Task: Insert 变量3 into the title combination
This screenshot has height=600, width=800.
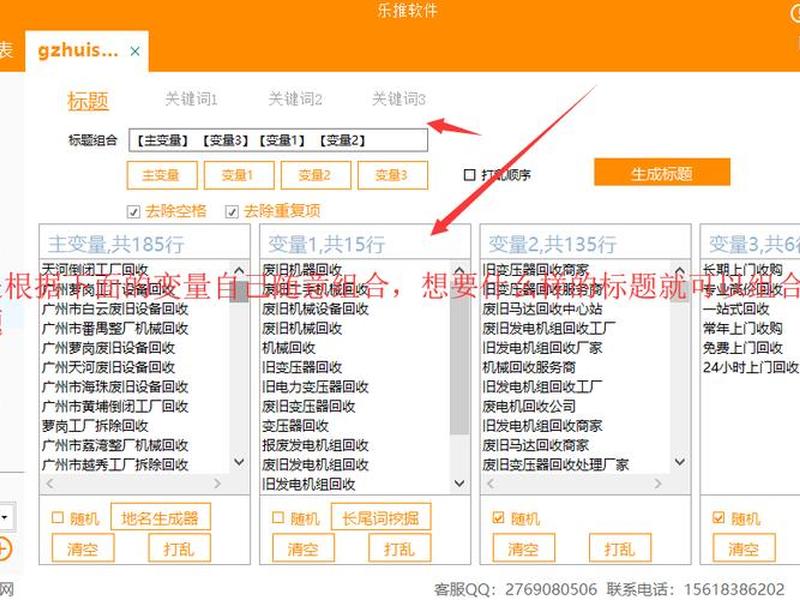Action: 393,175
